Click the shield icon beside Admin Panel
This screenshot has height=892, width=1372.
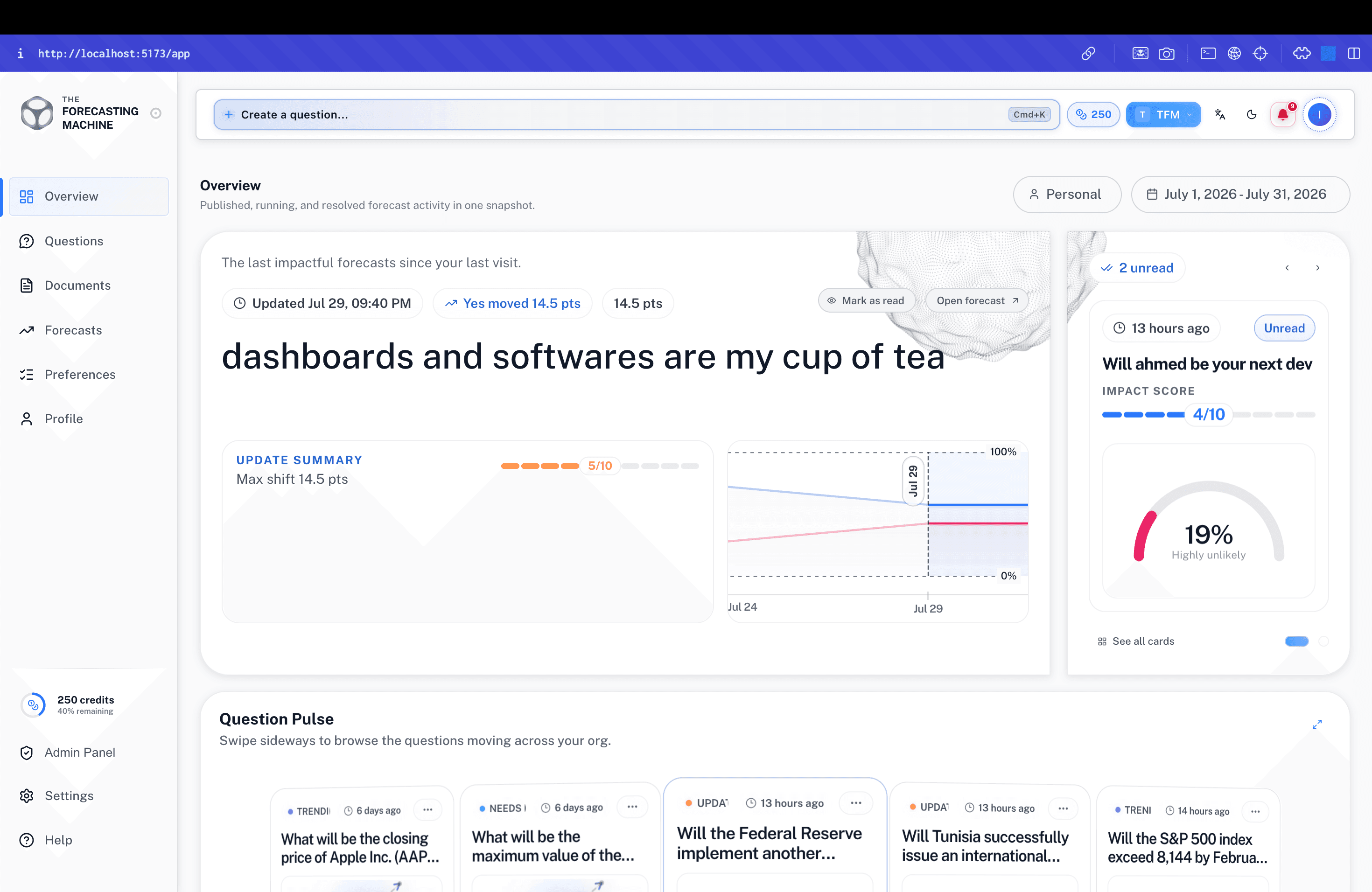tap(27, 753)
